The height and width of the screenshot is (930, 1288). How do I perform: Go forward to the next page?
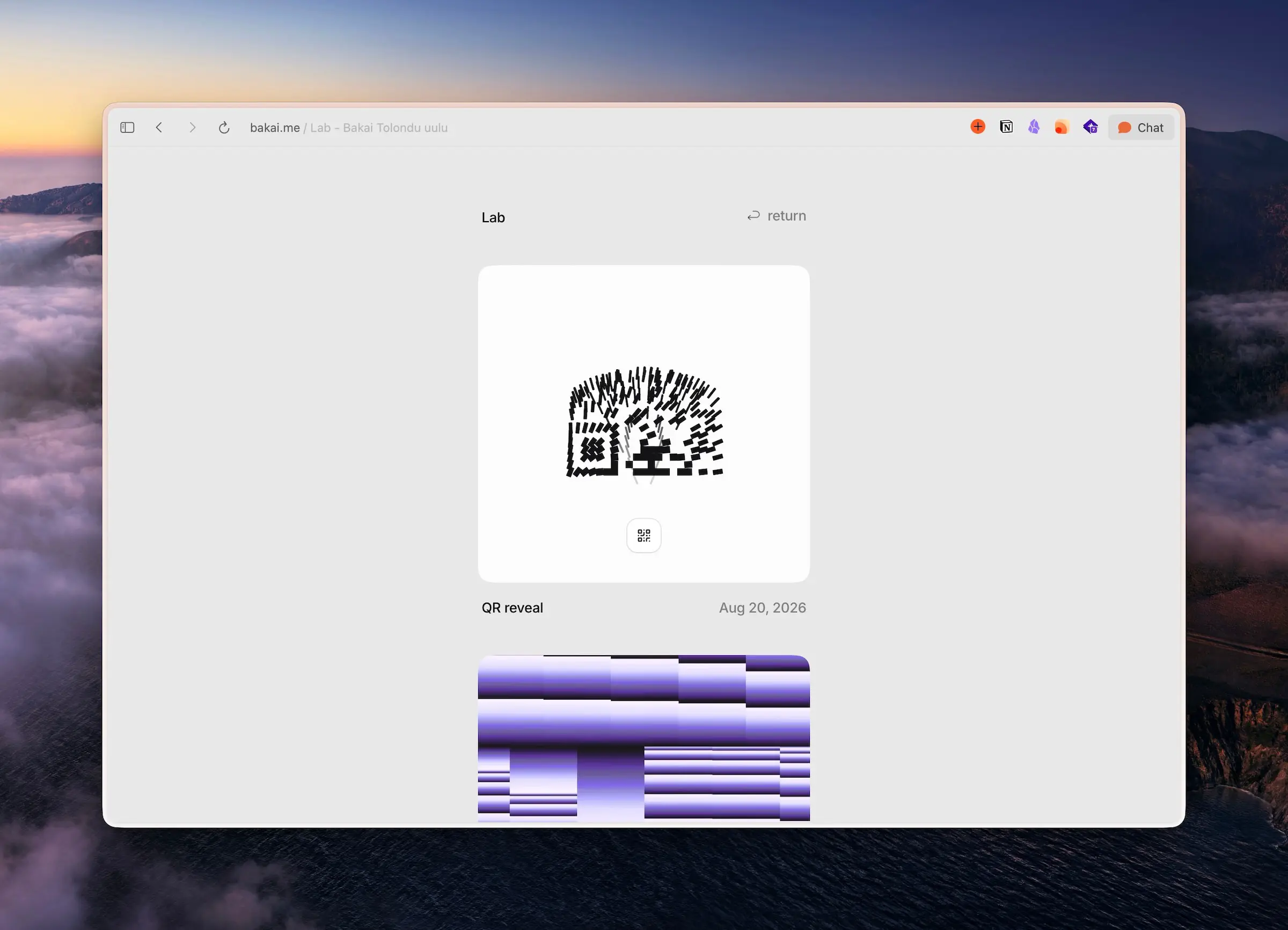tap(192, 128)
